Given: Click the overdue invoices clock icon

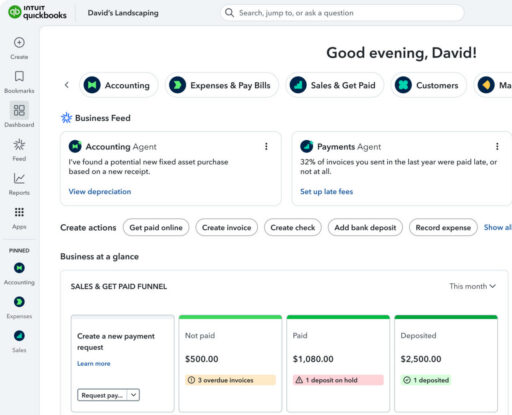Looking at the screenshot, I should pos(191,380).
